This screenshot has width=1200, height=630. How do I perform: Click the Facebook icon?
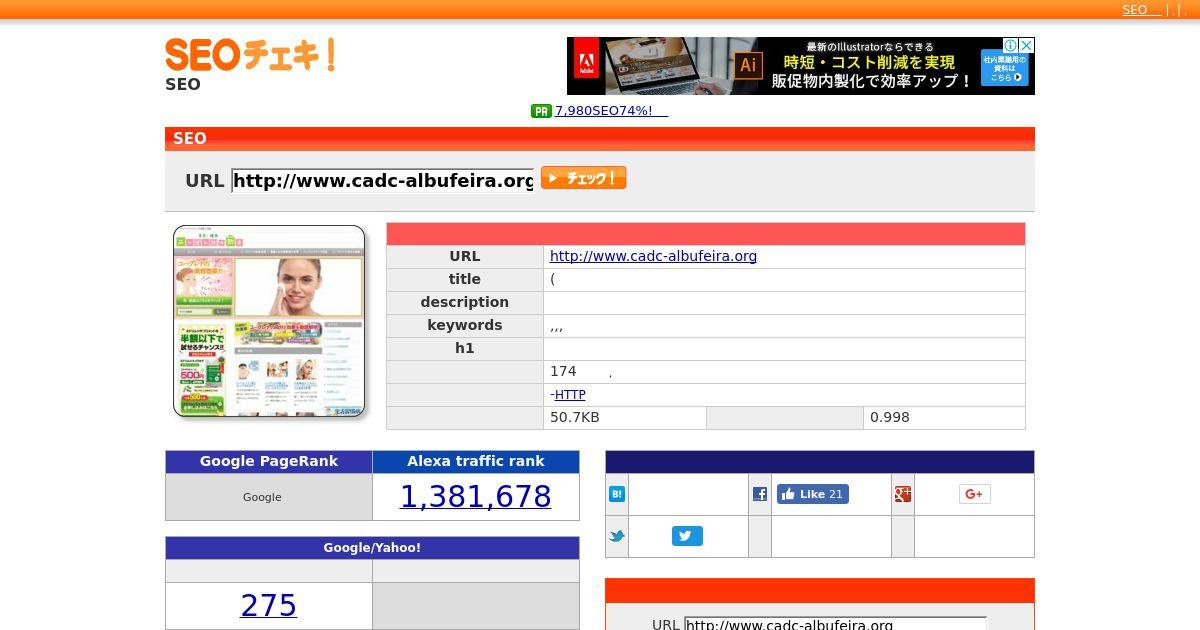(x=760, y=494)
